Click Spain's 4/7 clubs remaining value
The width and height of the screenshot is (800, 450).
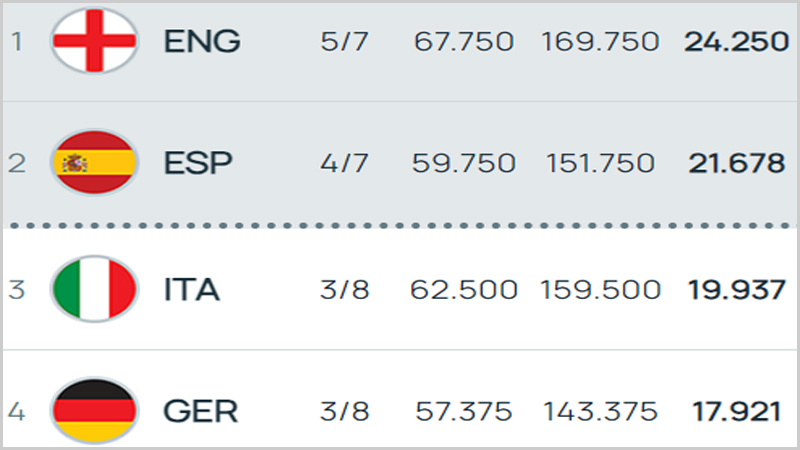coord(344,163)
